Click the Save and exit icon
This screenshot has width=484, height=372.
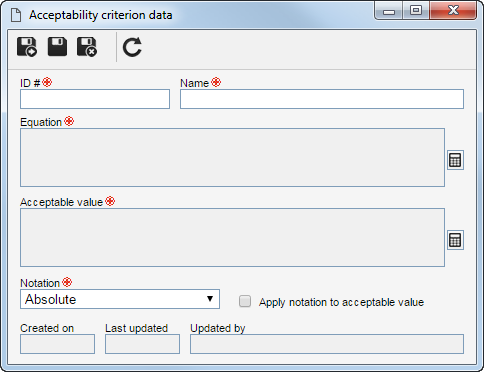point(87,47)
